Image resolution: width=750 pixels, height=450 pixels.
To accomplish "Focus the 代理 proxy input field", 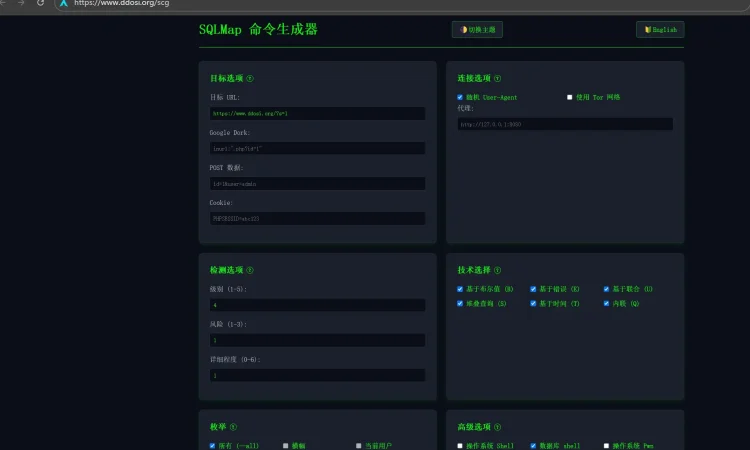I will [x=565, y=124].
